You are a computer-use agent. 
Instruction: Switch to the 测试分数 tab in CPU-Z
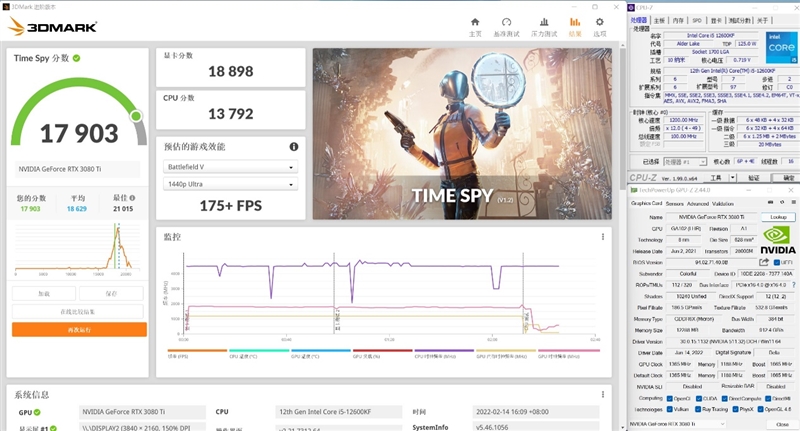point(739,20)
